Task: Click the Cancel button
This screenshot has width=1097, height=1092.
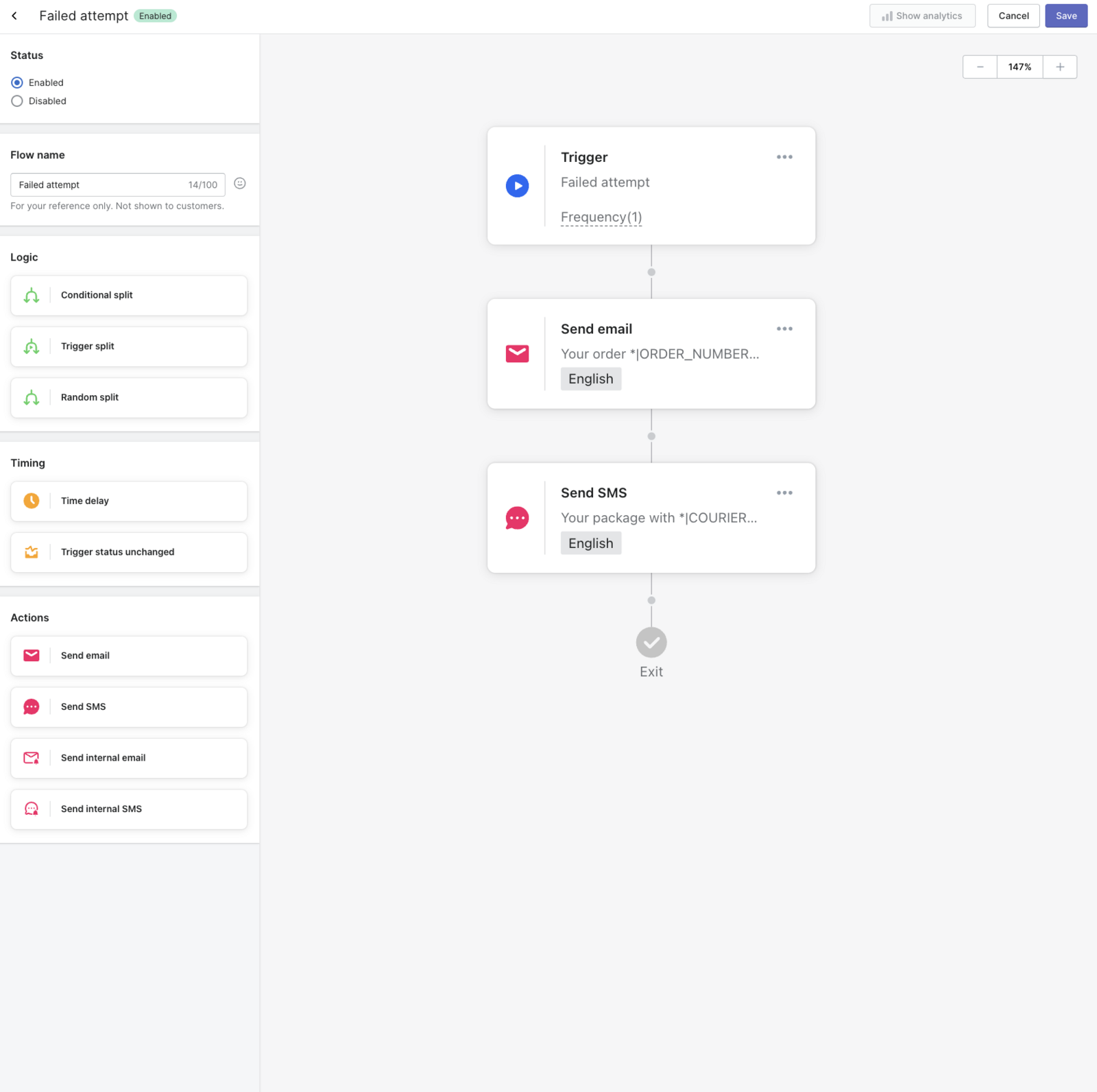Action: click(1013, 16)
